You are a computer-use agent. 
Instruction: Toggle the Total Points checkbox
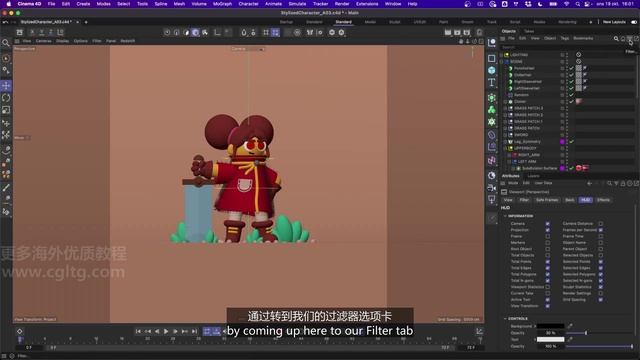click(548, 262)
